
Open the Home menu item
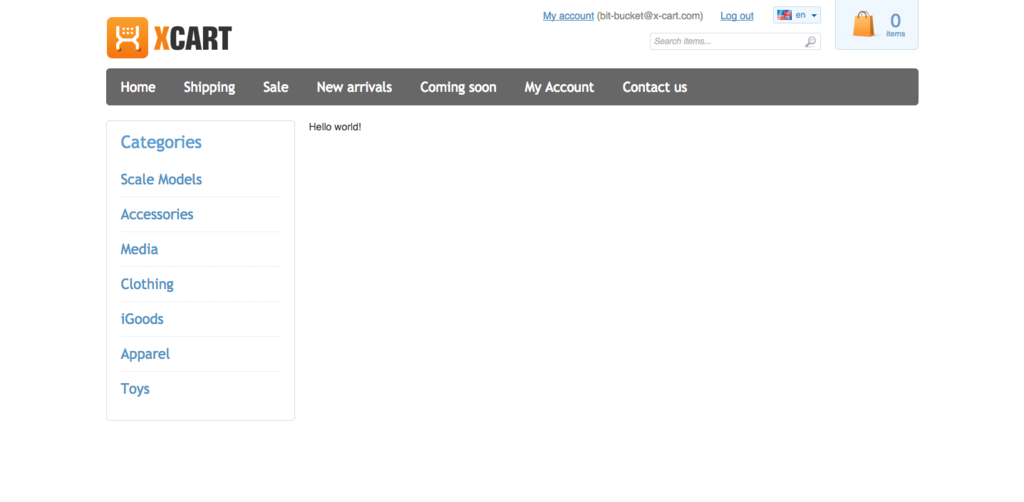coord(138,87)
